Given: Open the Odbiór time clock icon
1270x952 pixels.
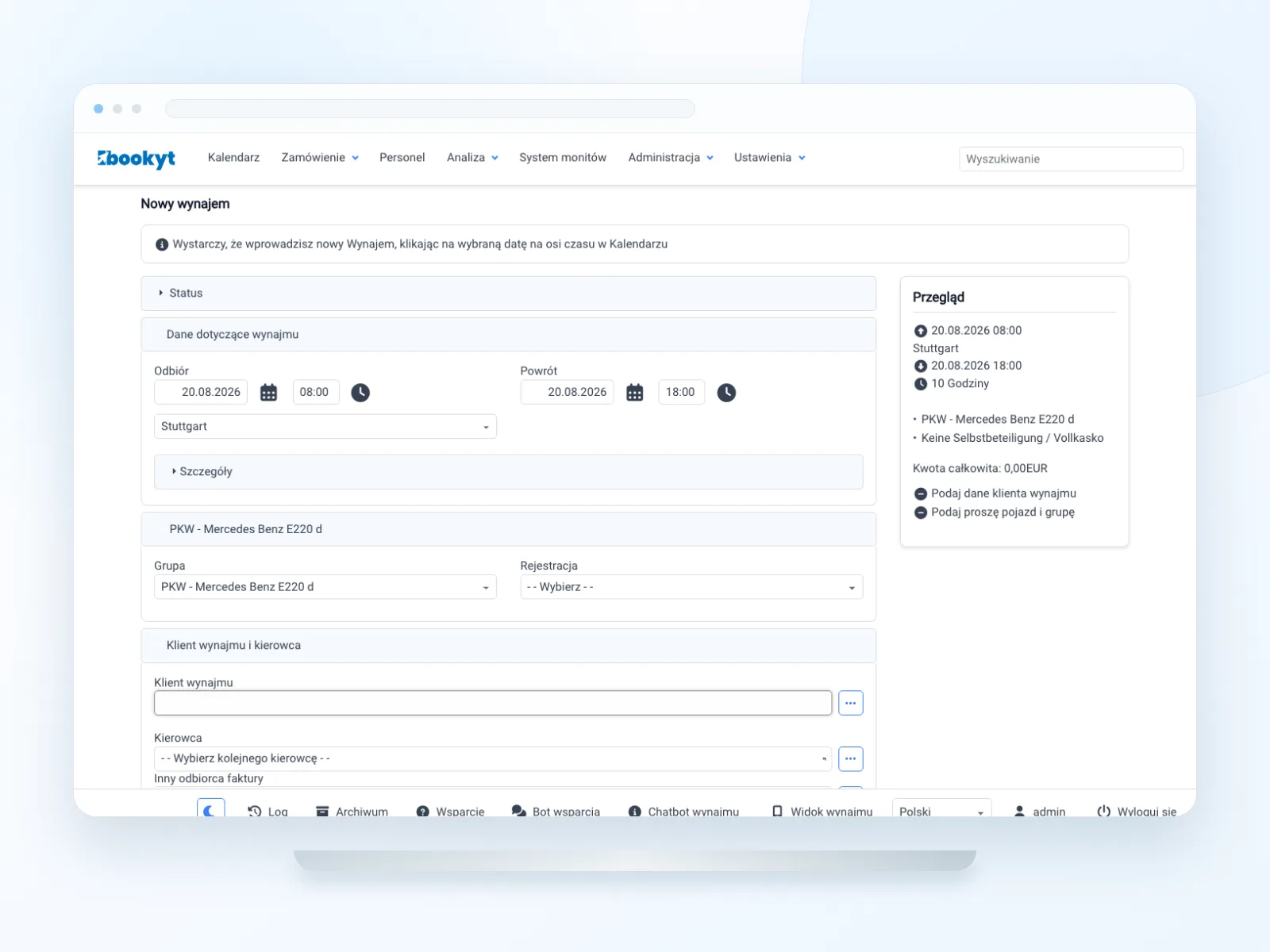Looking at the screenshot, I should pos(360,393).
